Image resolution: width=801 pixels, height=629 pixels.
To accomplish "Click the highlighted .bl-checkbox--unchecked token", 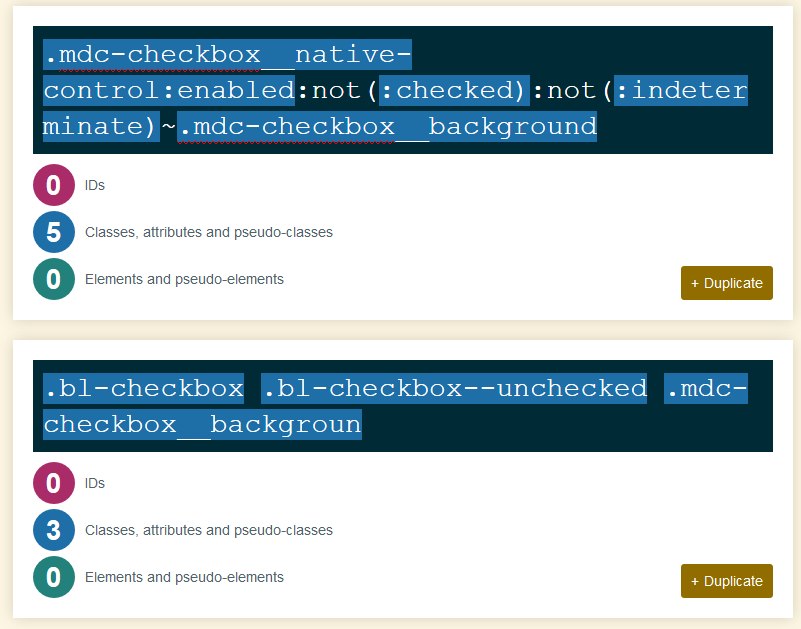I will coord(454,388).
